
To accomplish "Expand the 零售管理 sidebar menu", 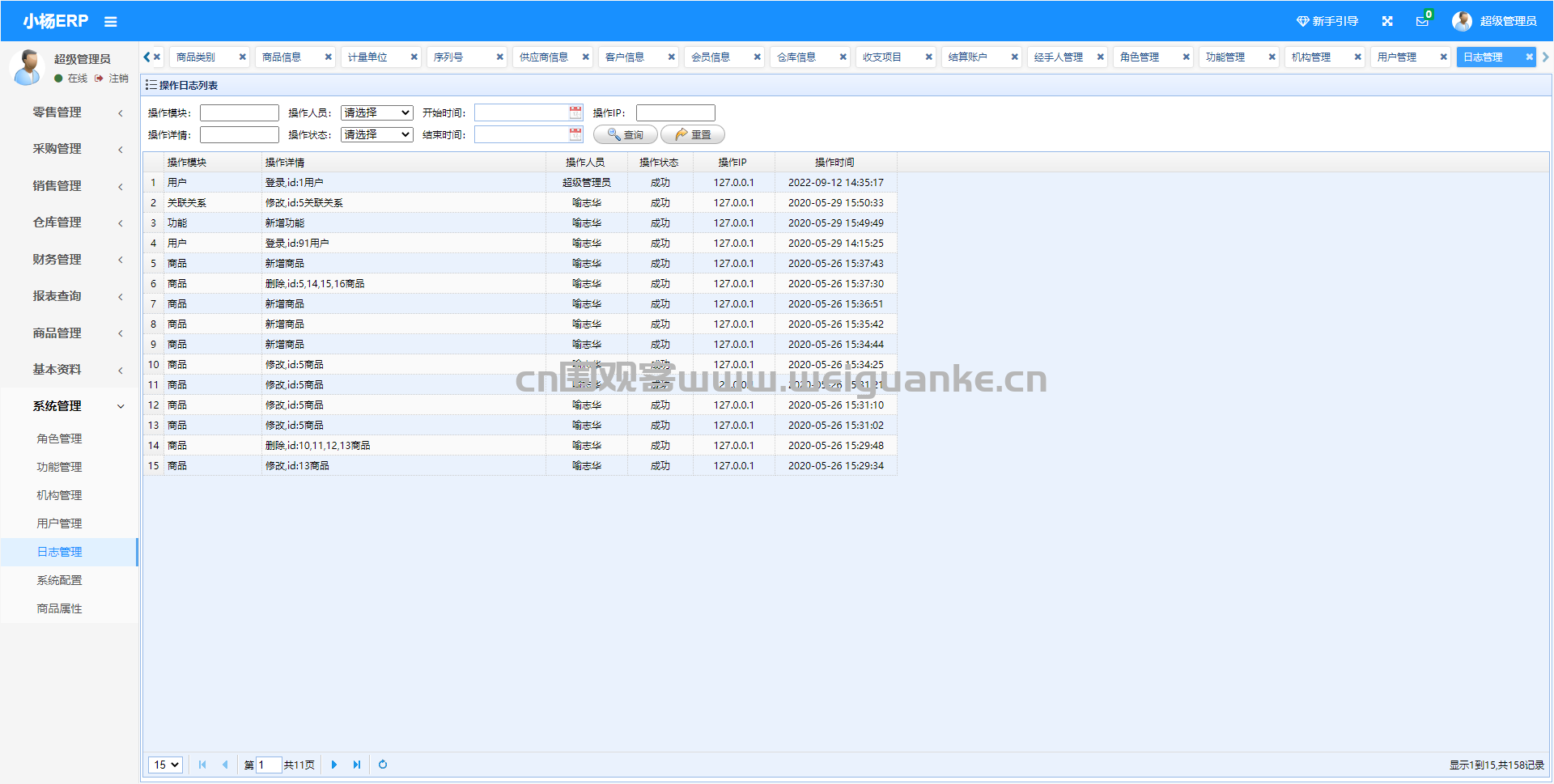I will [x=70, y=112].
